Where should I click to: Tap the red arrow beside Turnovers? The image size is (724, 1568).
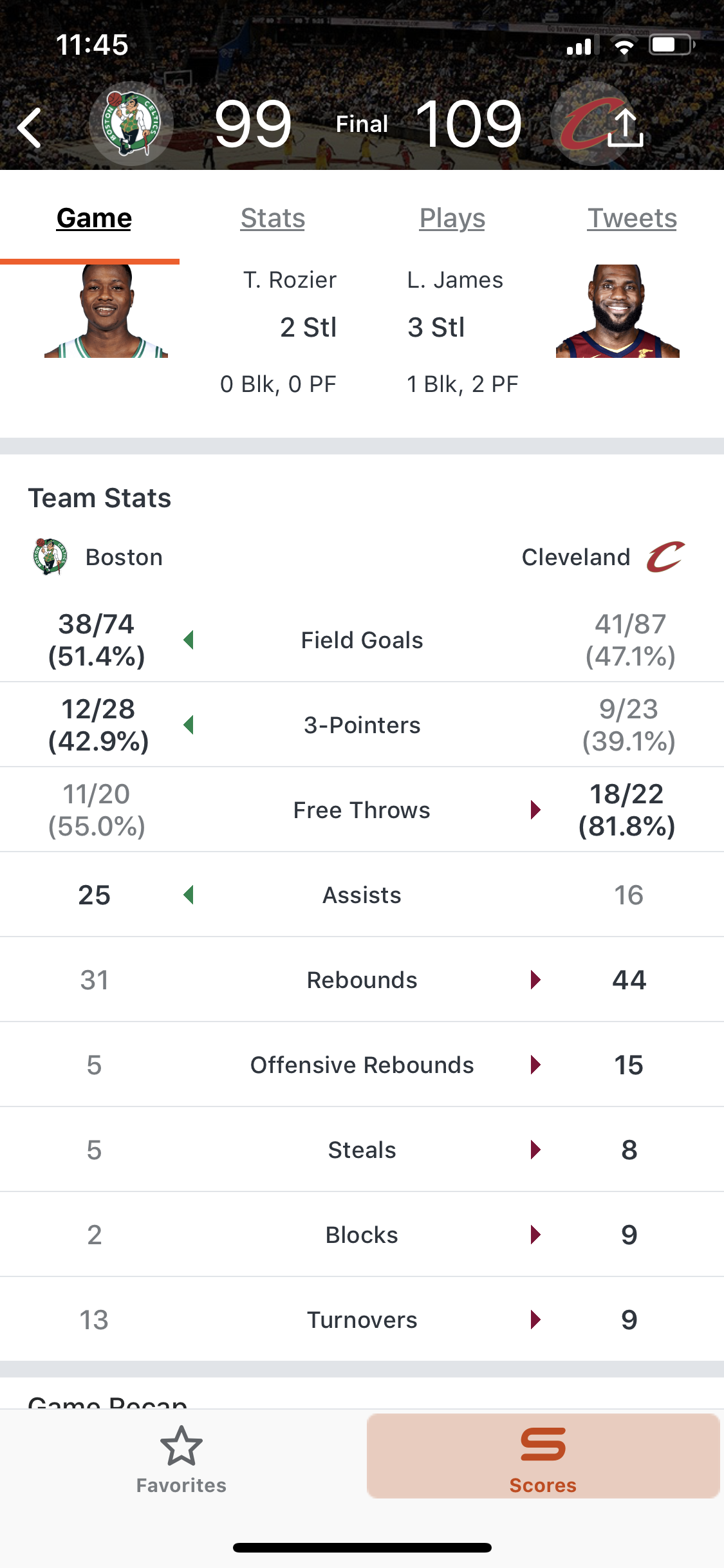click(535, 1320)
